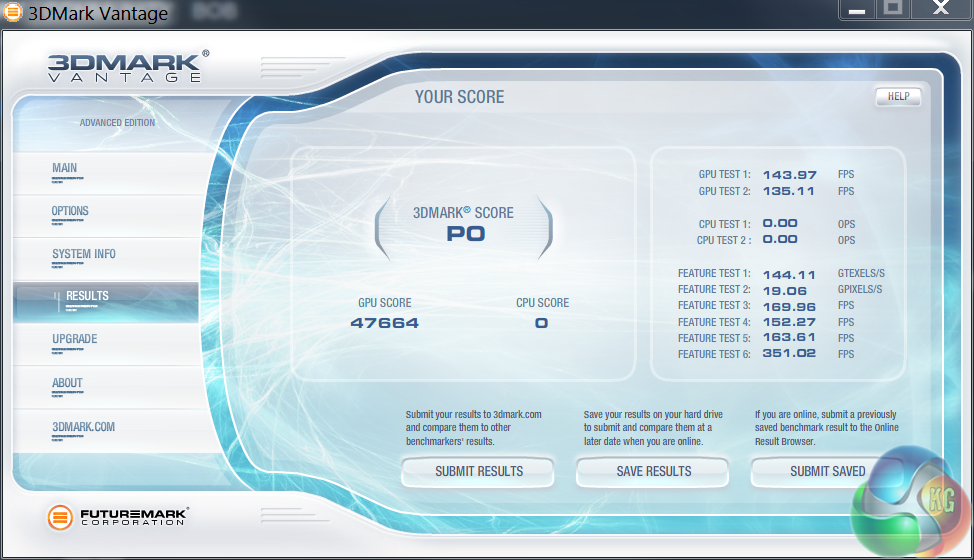Click the 3DMark score value P0
This screenshot has width=974, height=560.
pos(466,234)
